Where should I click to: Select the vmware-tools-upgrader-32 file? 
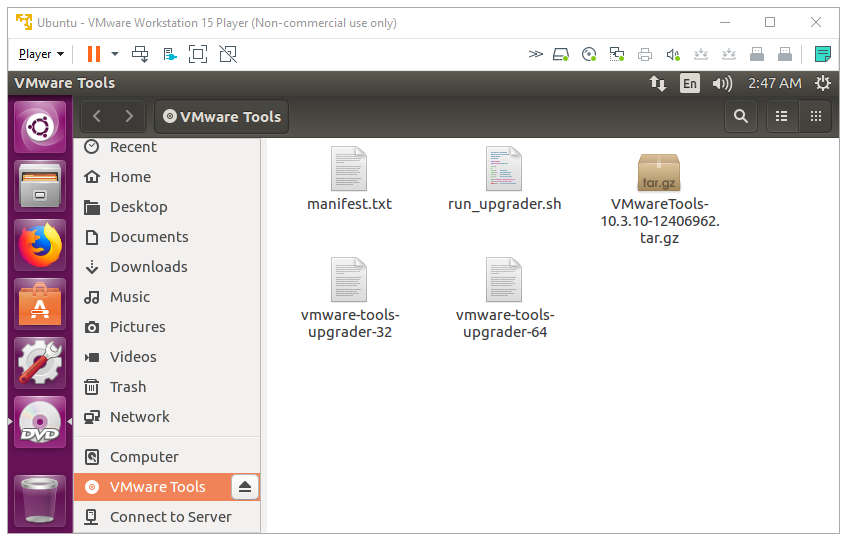pyautogui.click(x=349, y=299)
